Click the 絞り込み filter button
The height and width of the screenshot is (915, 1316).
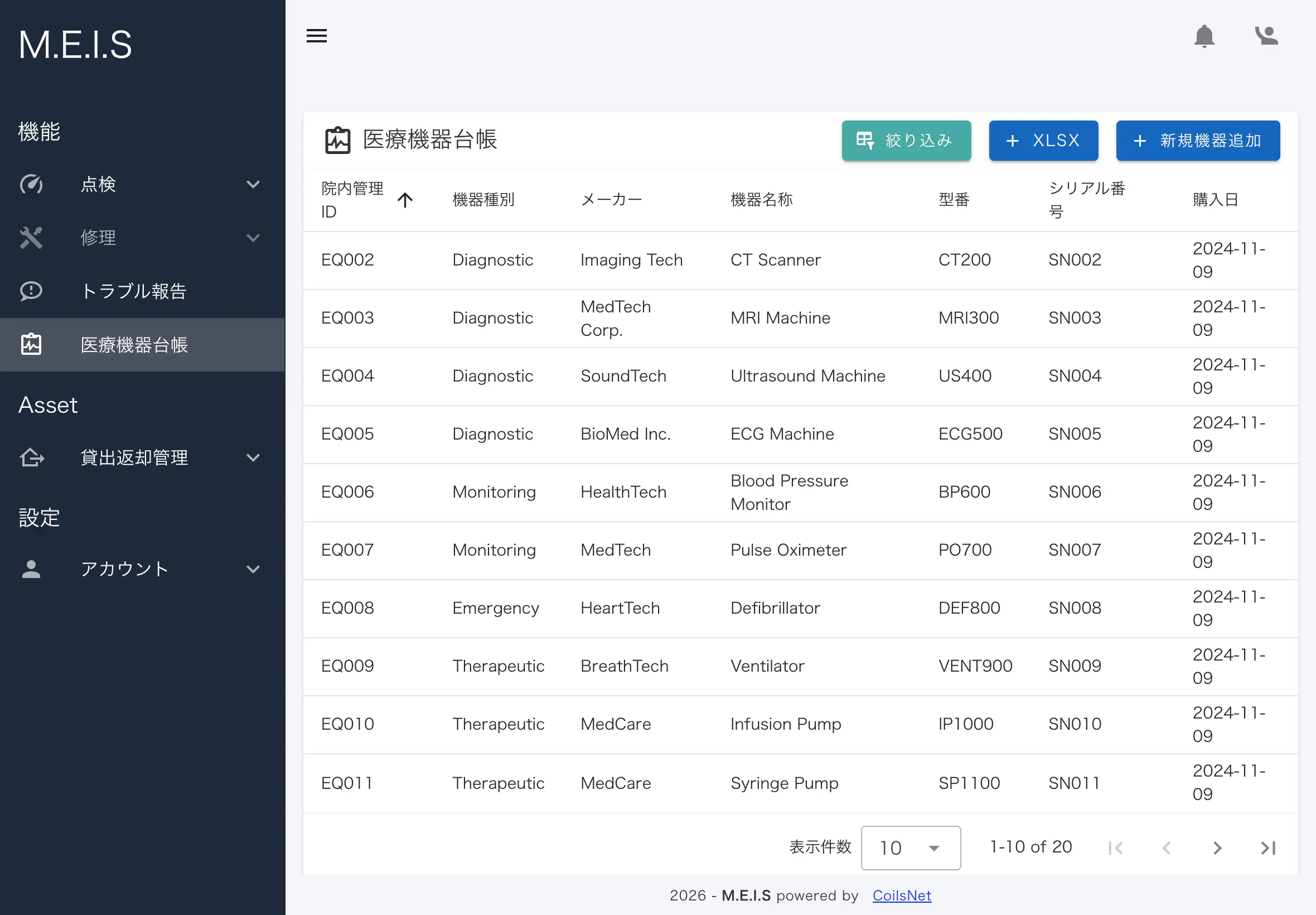pyautogui.click(x=906, y=141)
